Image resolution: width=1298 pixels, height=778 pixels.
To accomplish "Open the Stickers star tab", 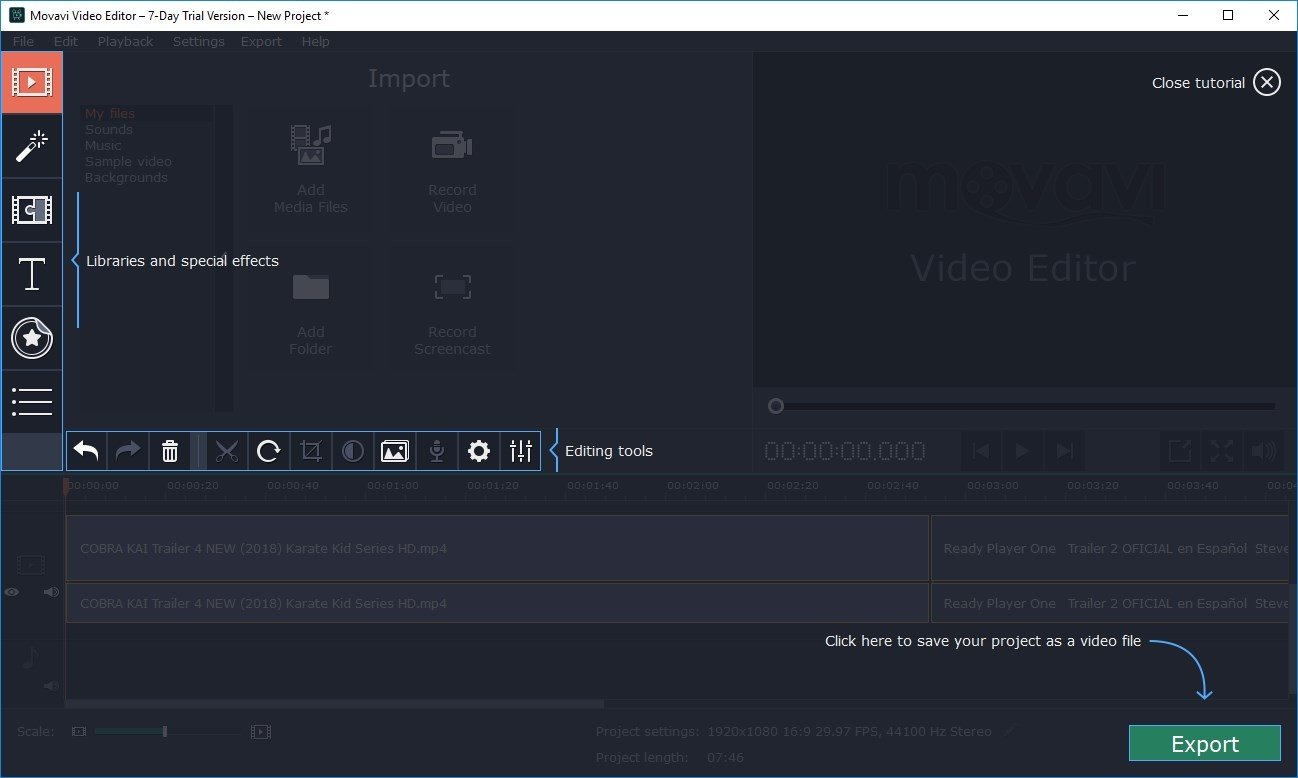I will [x=32, y=338].
